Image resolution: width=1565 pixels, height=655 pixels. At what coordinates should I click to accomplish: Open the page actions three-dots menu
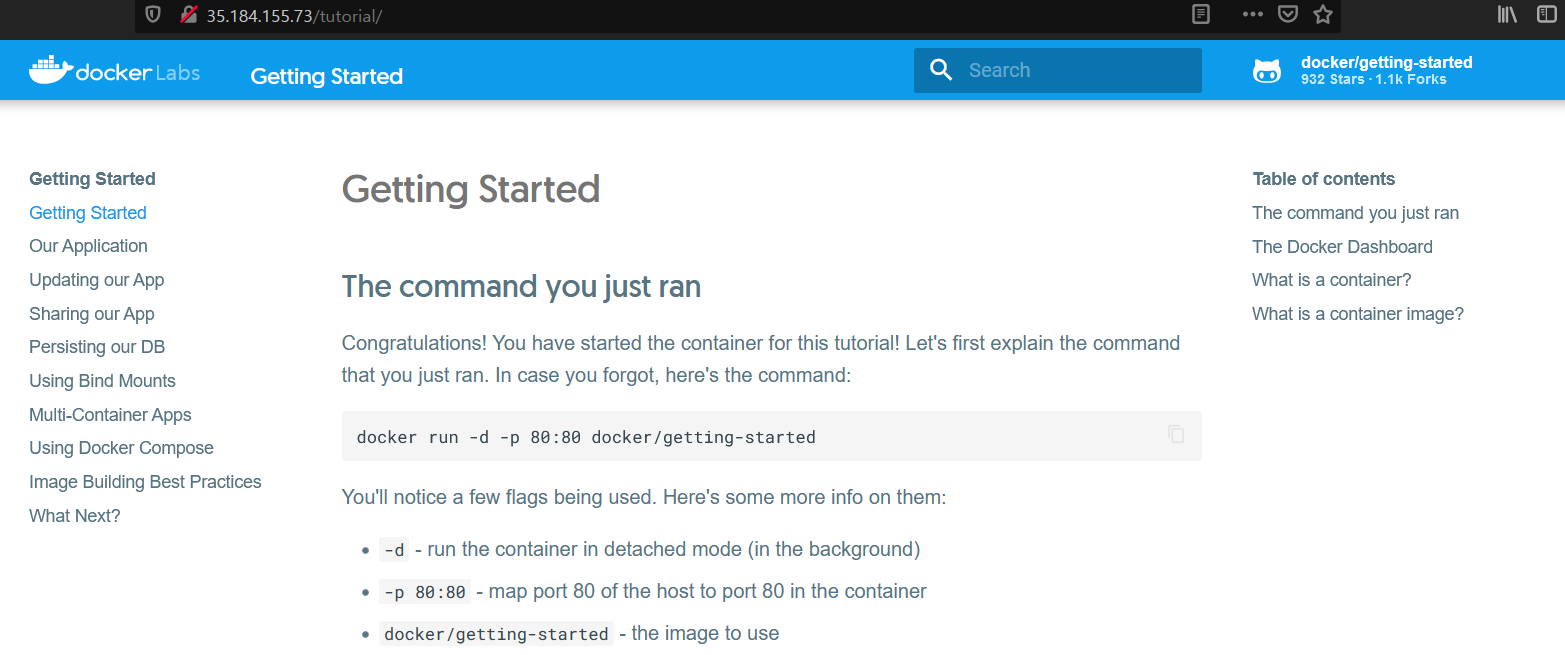(1252, 15)
